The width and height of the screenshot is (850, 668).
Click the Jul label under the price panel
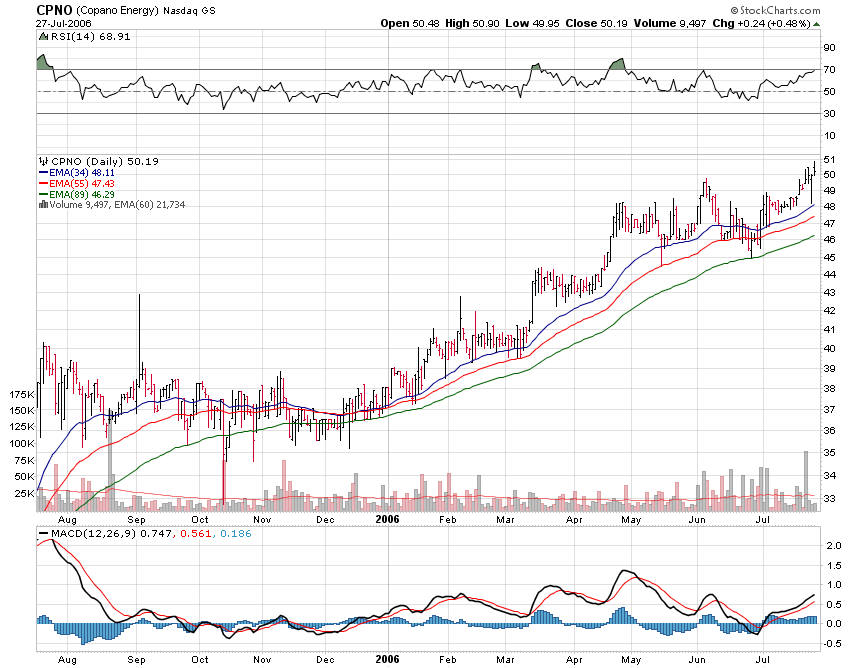click(763, 520)
